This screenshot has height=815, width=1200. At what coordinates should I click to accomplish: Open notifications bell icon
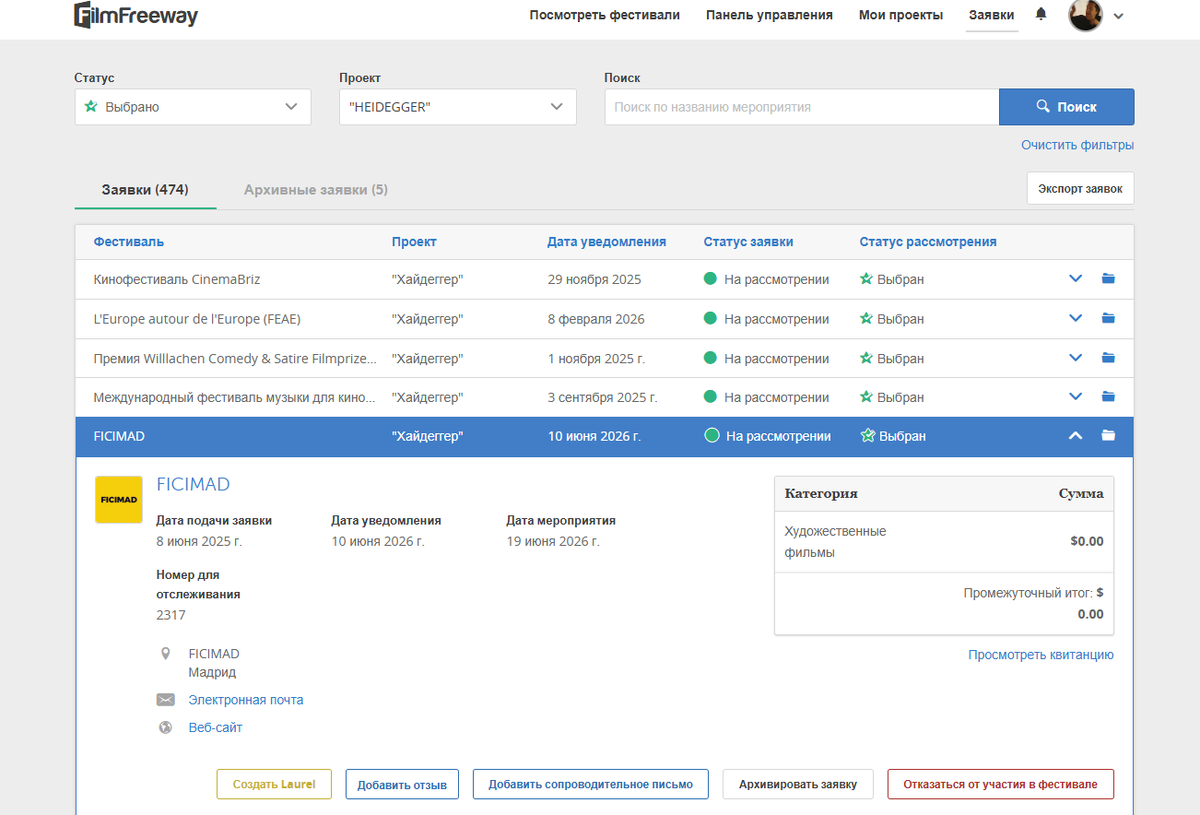tap(1041, 14)
